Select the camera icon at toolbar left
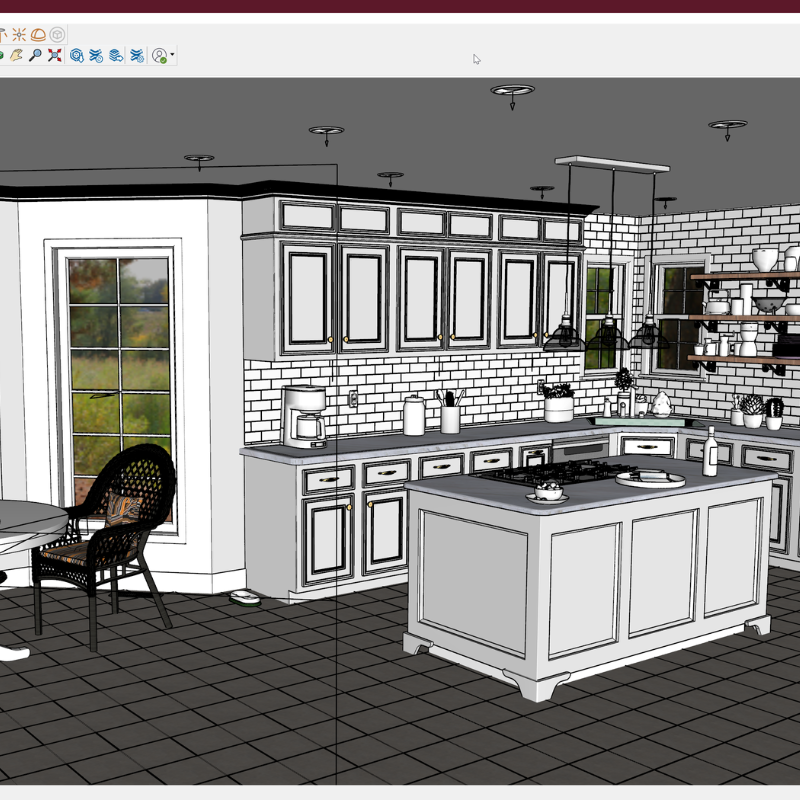 [x=3, y=33]
